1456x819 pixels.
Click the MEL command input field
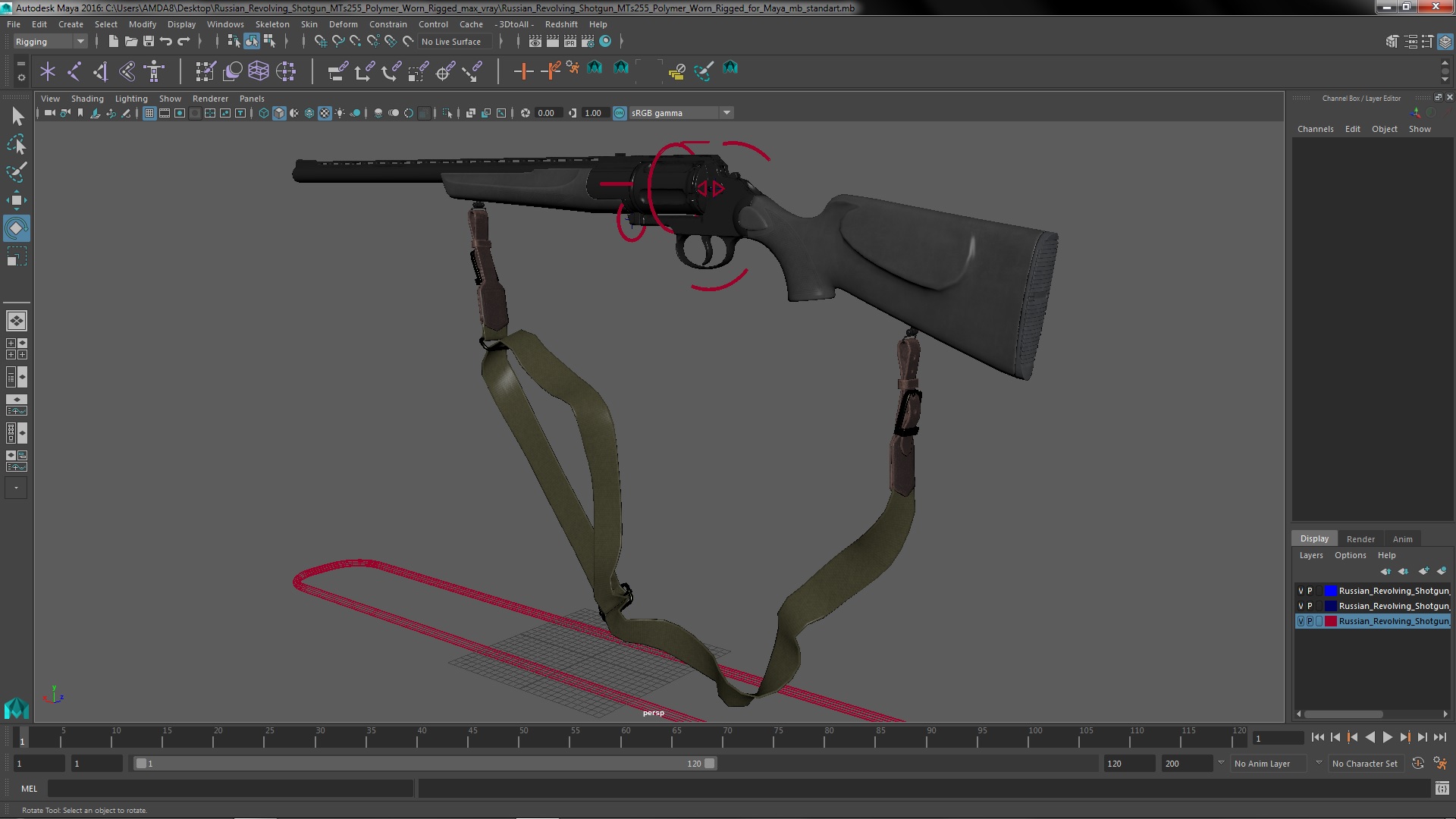pos(231,789)
